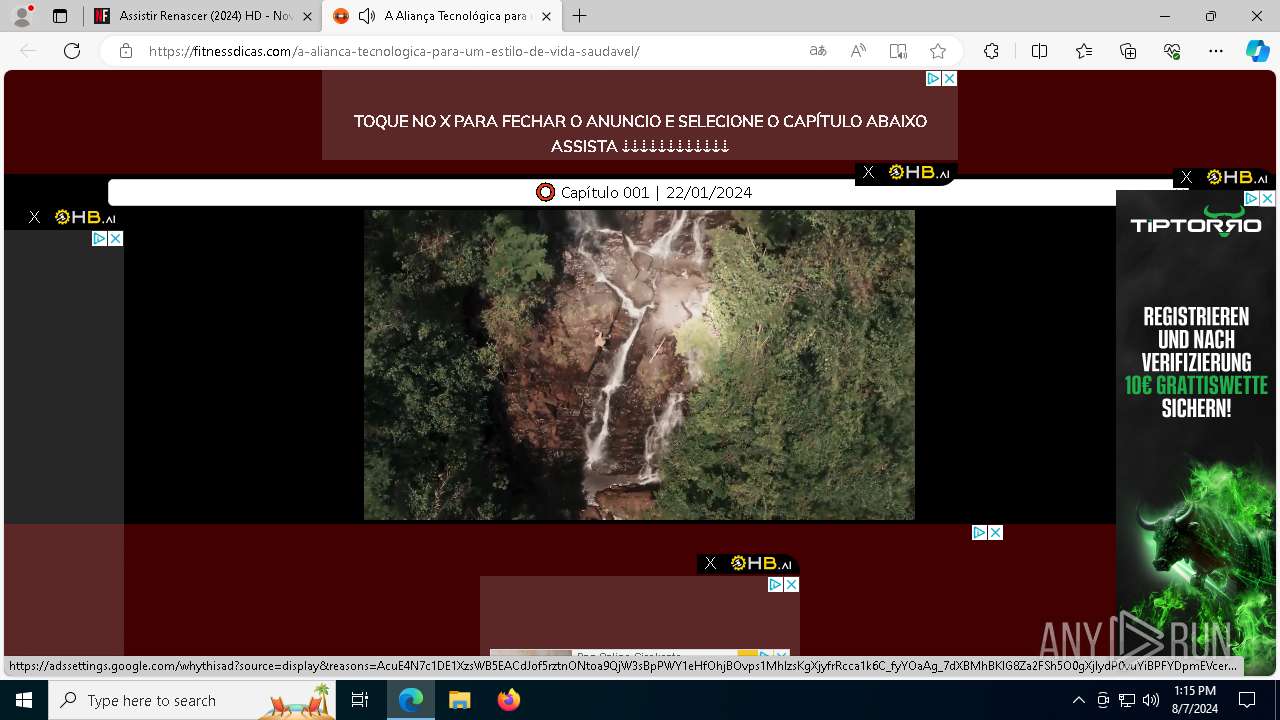Launch Firefox from the taskbar

[x=509, y=700]
